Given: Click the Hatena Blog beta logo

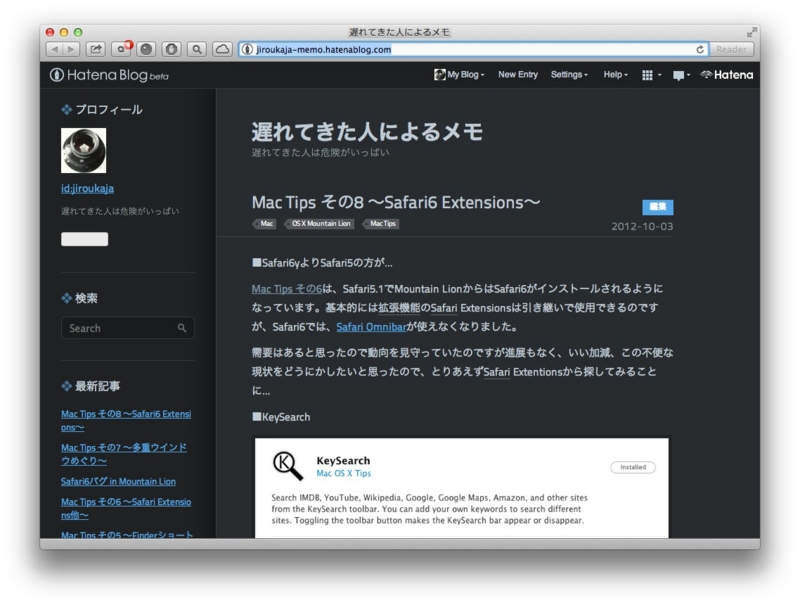Looking at the screenshot, I should point(109,75).
